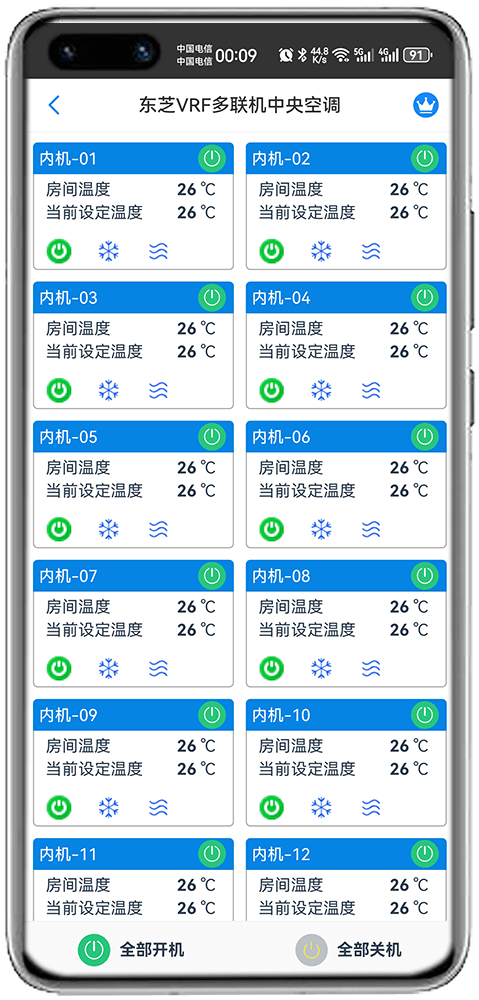479x1000 pixels.
Task: Turn off all units with 全部关机
Action: tap(348, 950)
